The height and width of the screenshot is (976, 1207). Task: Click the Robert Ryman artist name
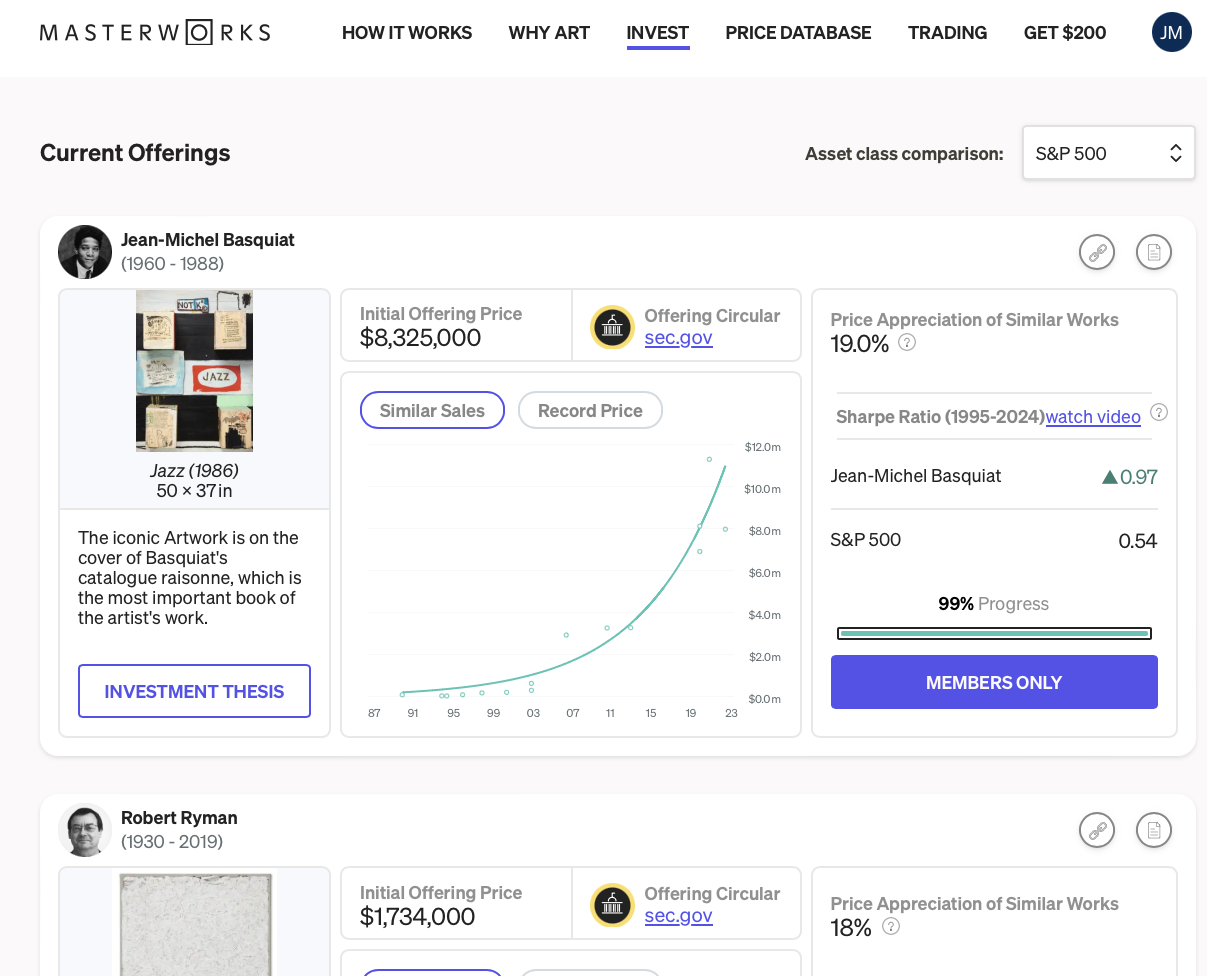tap(179, 818)
